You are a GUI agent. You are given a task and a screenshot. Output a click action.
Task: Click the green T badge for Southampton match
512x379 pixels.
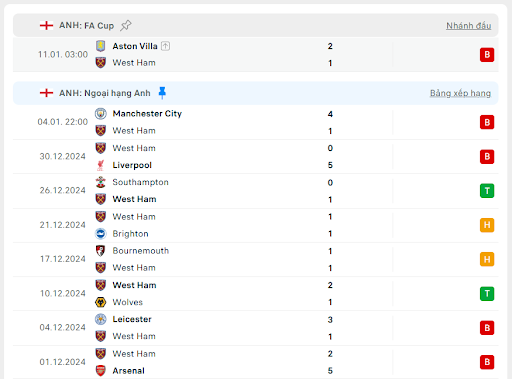[487, 191]
